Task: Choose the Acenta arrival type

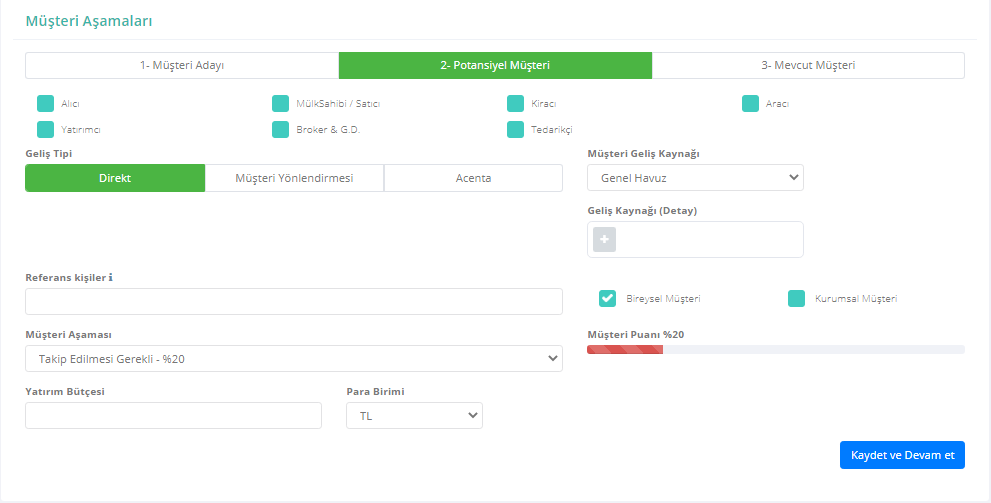Action: [473, 178]
